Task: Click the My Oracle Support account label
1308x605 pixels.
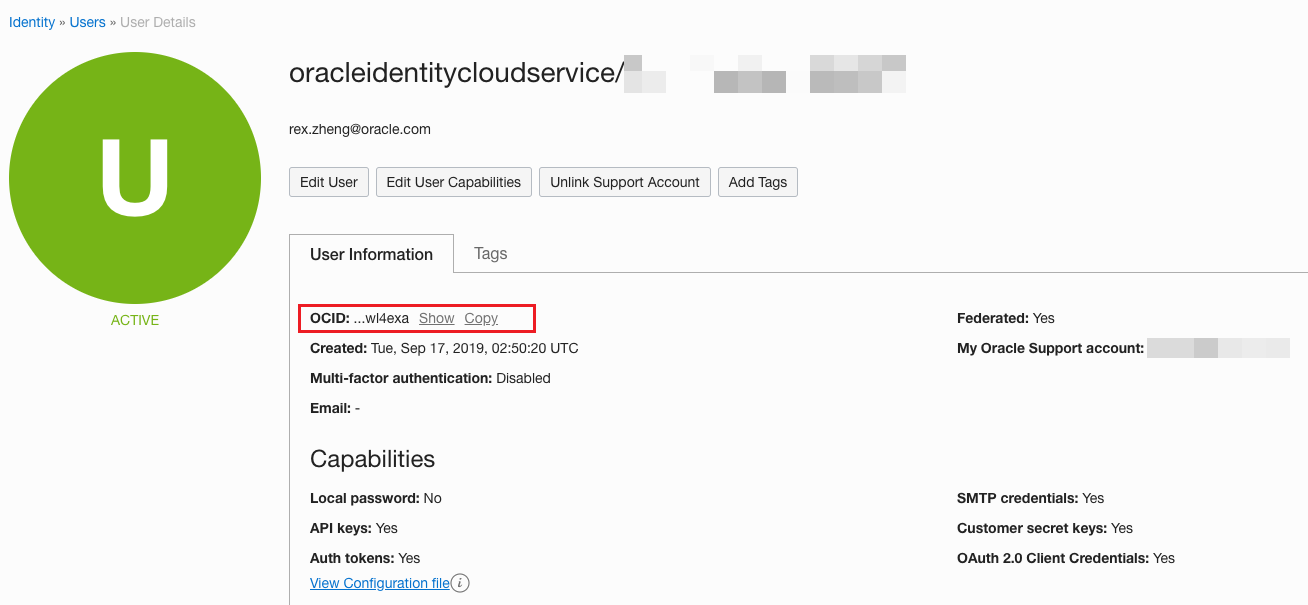Action: pyautogui.click(x=1050, y=348)
